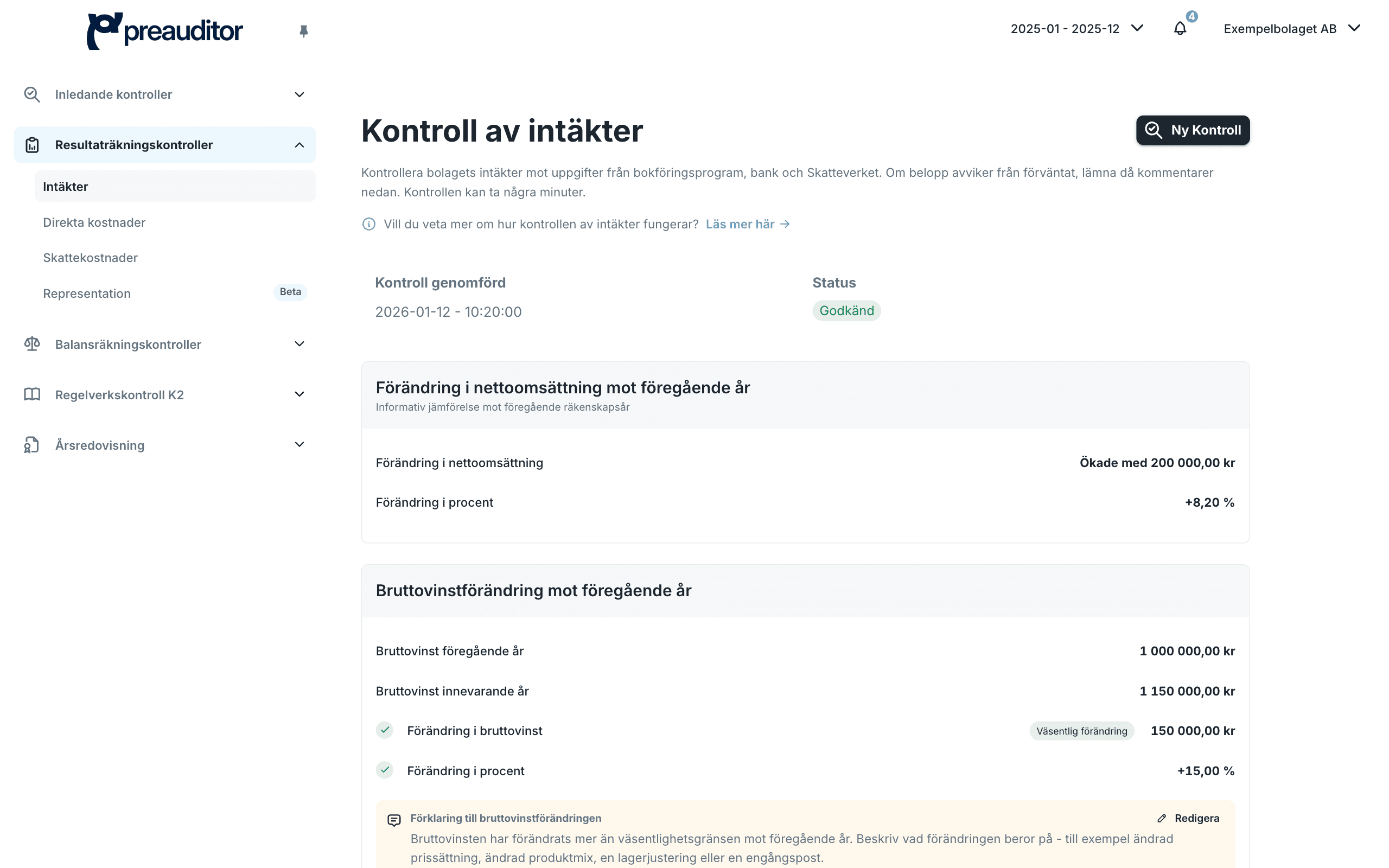Viewport: 1389px width, 868px height.
Task: Click the info icon beside help text
Action: [368, 224]
